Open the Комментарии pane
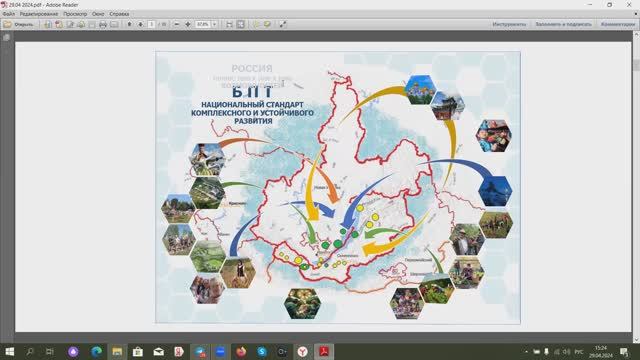640x360 pixels. (618, 24)
